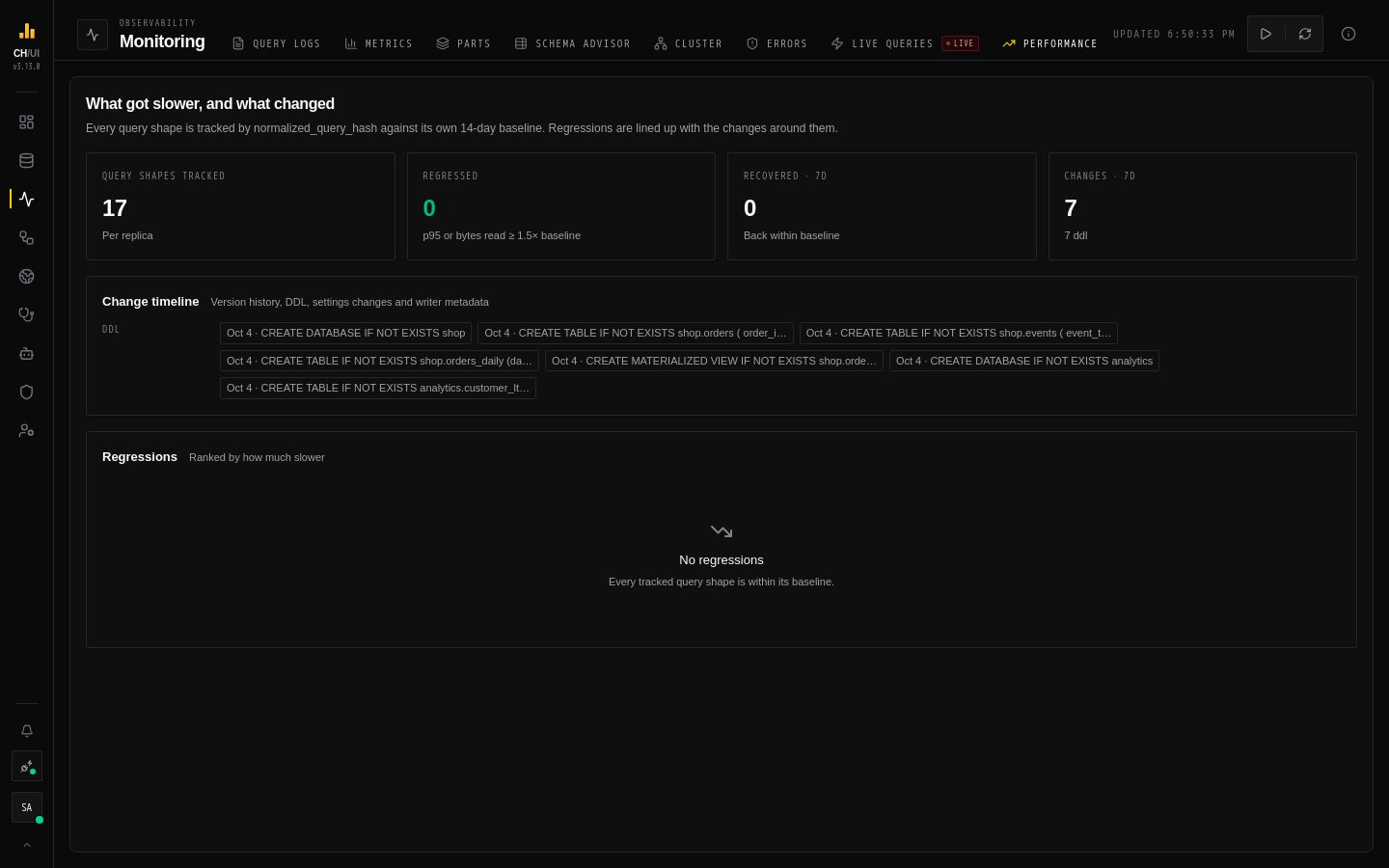Click the "Updated 6:50:33 PM" timestamp
Screen dimensions: 1389x868
pos(1174,34)
